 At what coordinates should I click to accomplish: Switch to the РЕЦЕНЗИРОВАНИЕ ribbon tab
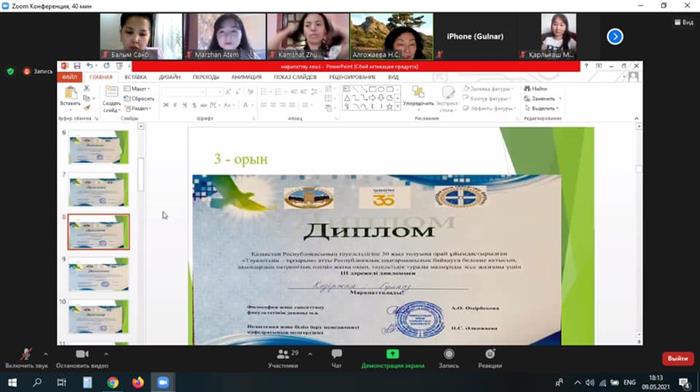[x=352, y=77]
